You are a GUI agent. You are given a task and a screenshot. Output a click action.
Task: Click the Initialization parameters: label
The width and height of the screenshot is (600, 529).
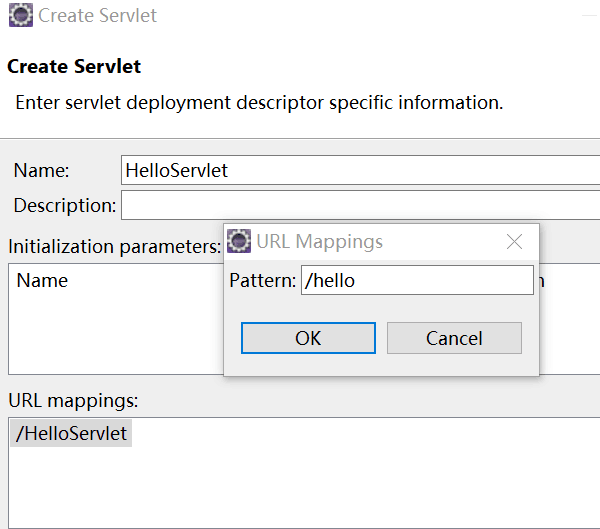click(115, 247)
